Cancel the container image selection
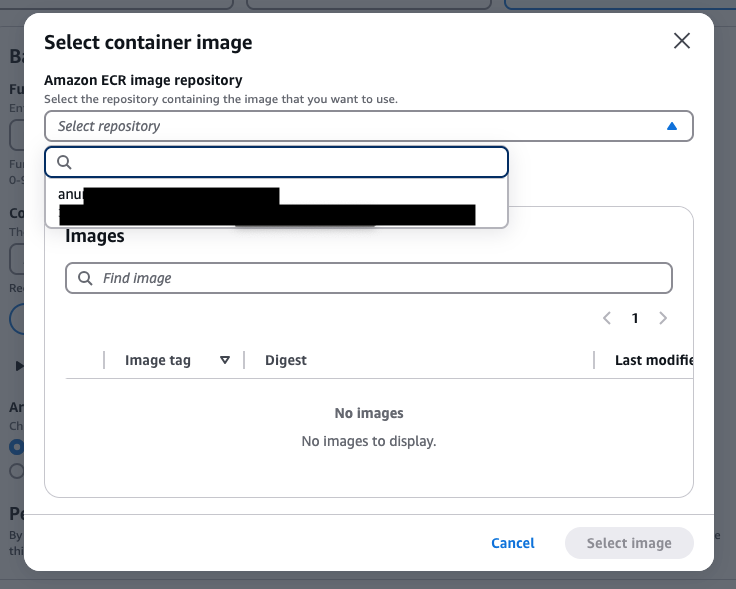The width and height of the screenshot is (736, 589). [x=513, y=543]
